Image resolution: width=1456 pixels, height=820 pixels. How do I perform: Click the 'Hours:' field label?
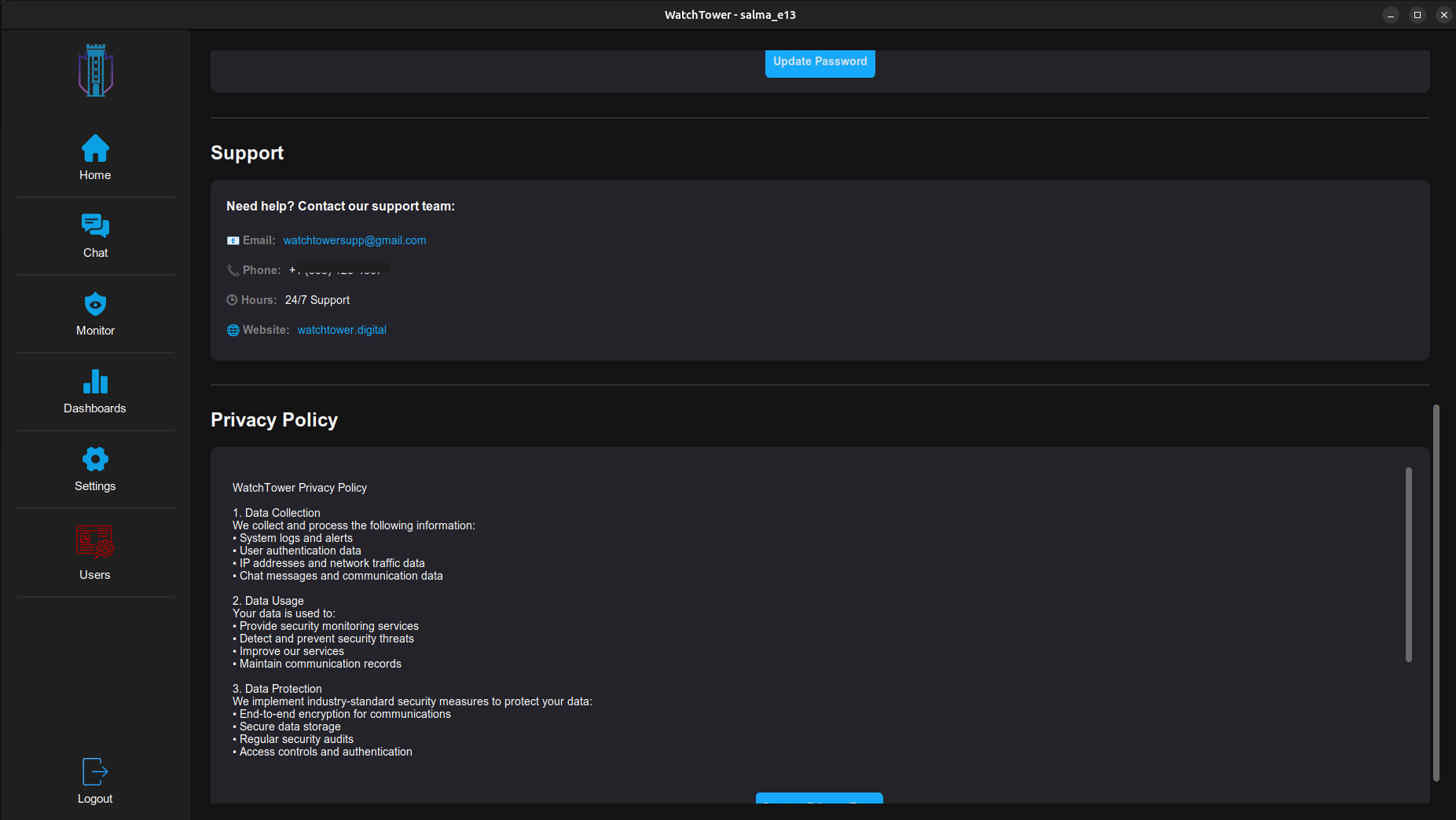tap(259, 300)
